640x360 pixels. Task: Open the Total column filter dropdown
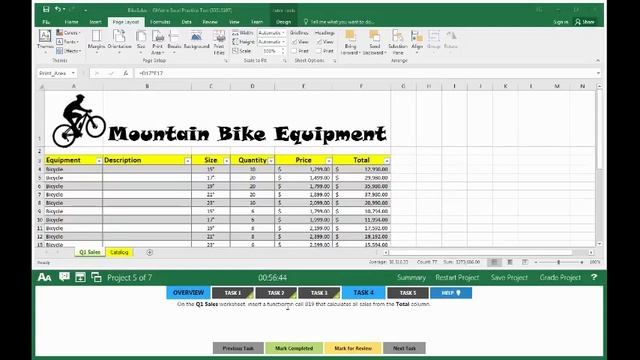tap(387, 161)
